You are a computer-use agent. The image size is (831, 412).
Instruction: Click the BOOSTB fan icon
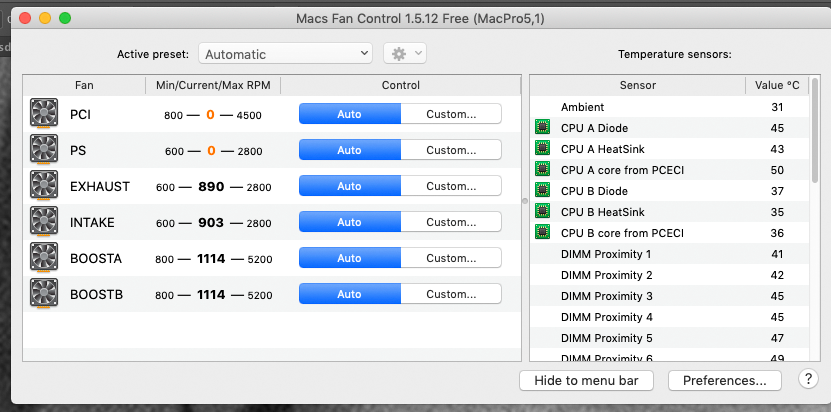pos(44,294)
